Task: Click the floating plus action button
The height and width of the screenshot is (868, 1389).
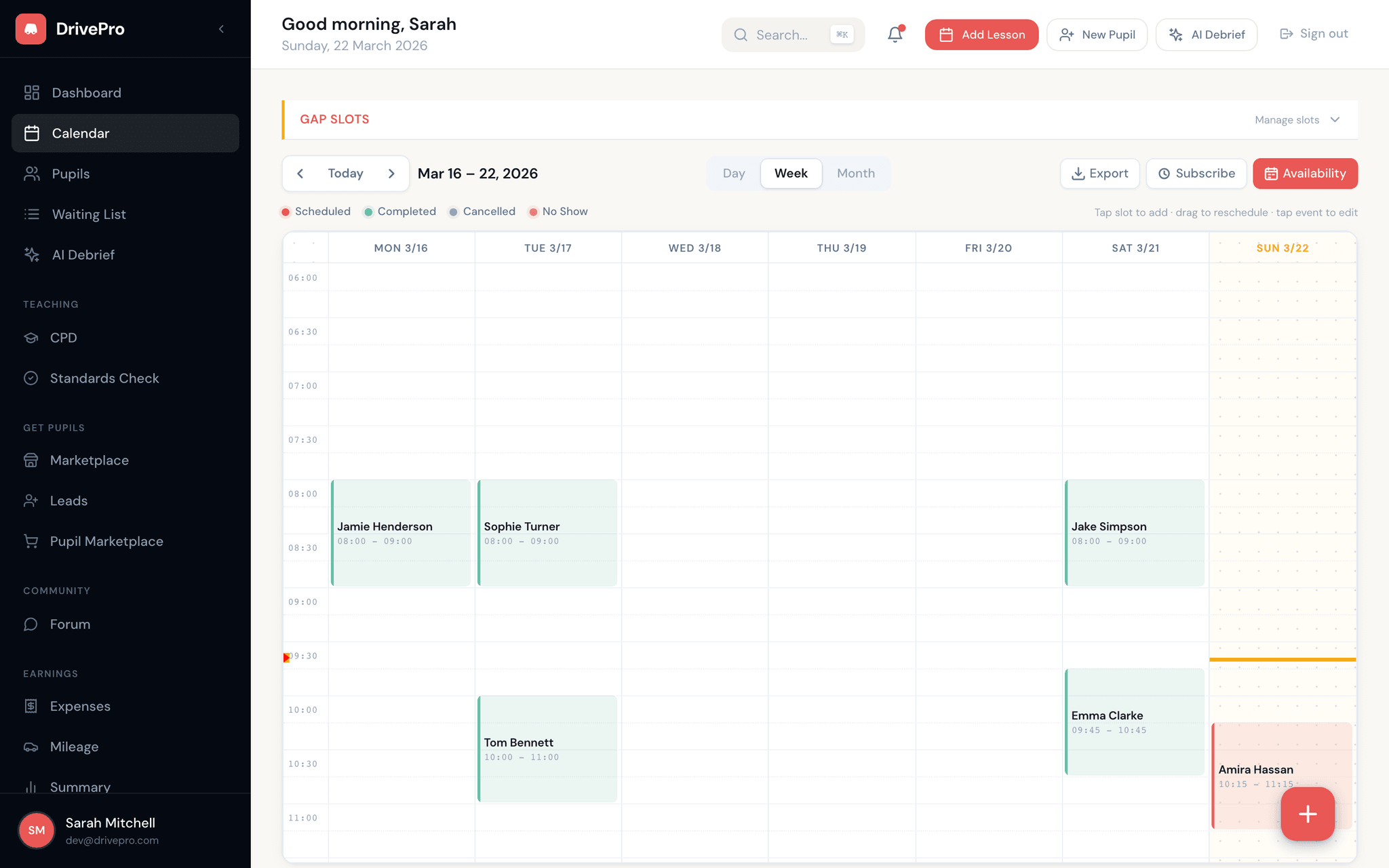Action: [x=1306, y=814]
